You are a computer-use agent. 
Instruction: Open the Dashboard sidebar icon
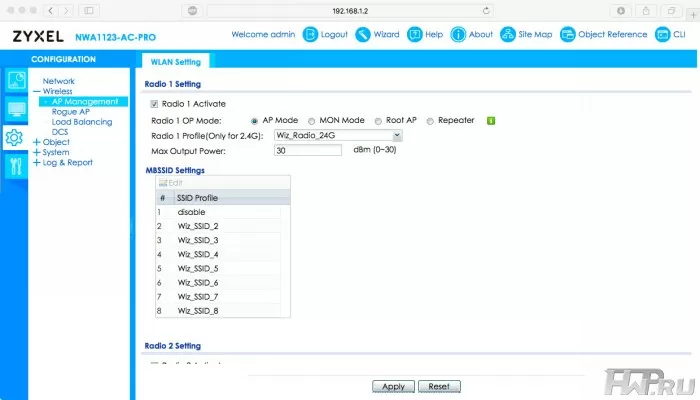coord(17,81)
